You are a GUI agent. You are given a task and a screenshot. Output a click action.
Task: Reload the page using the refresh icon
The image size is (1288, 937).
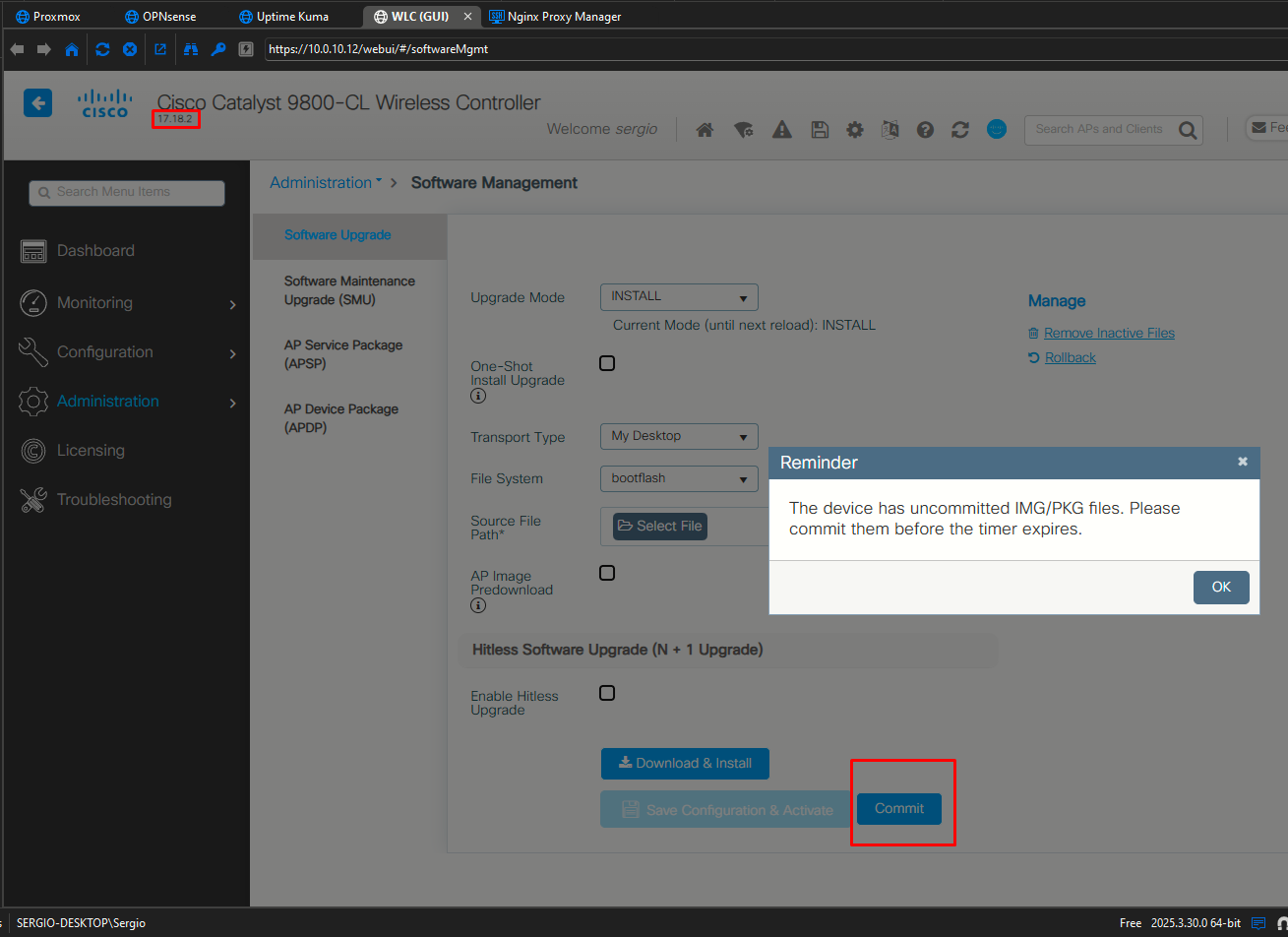(102, 49)
